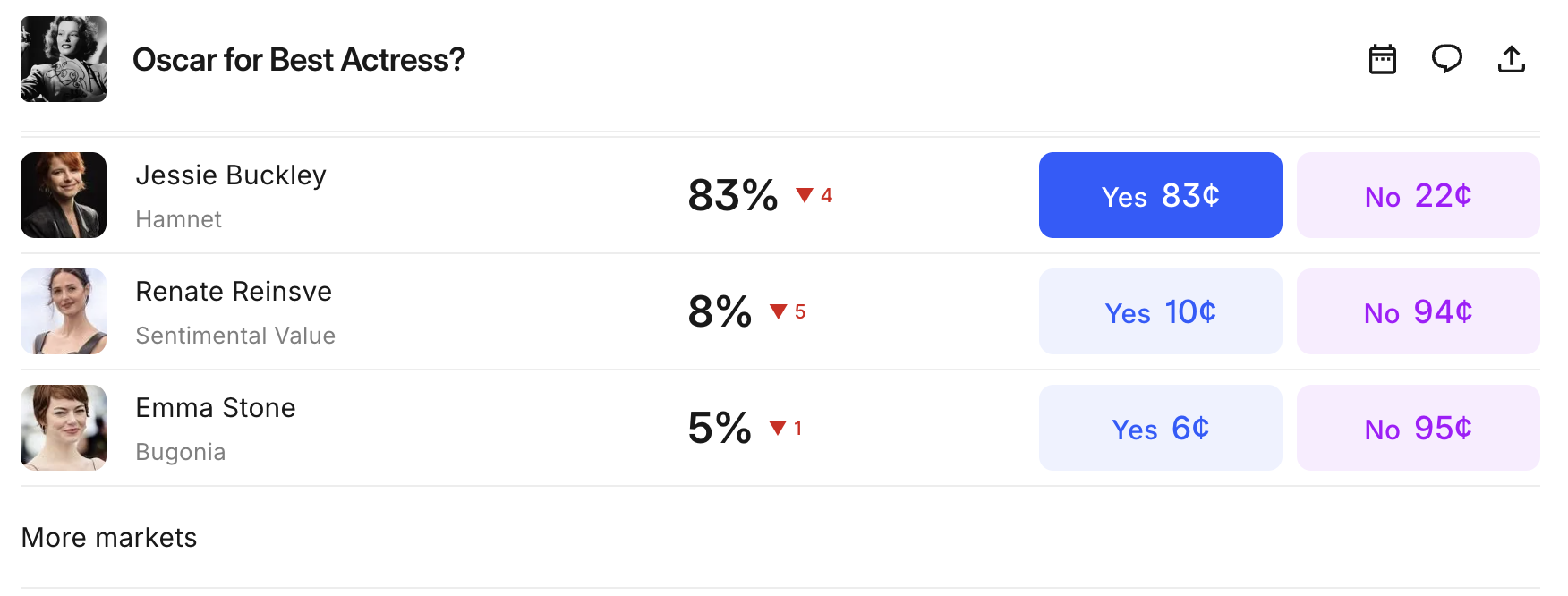
Task: Click the 8% chance for Renate Reinsve
Action: pos(720,311)
